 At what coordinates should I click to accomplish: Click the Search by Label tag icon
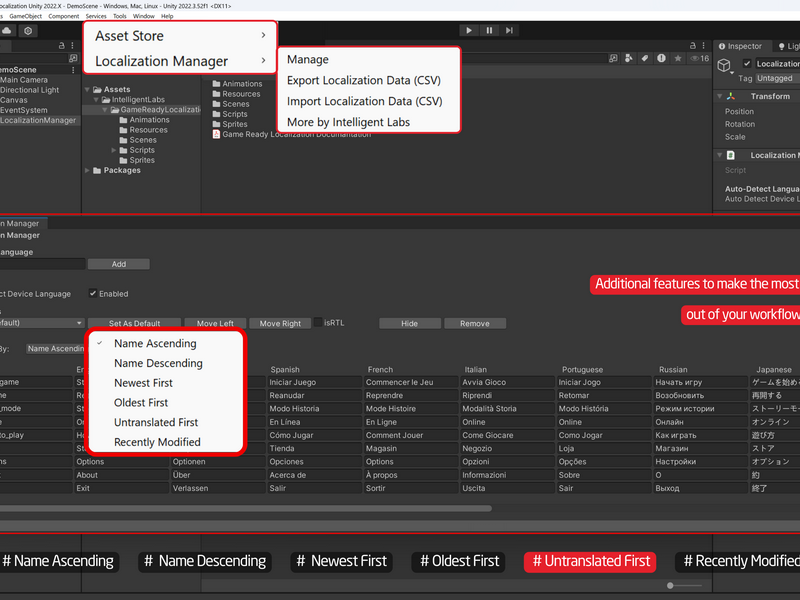coord(645,58)
